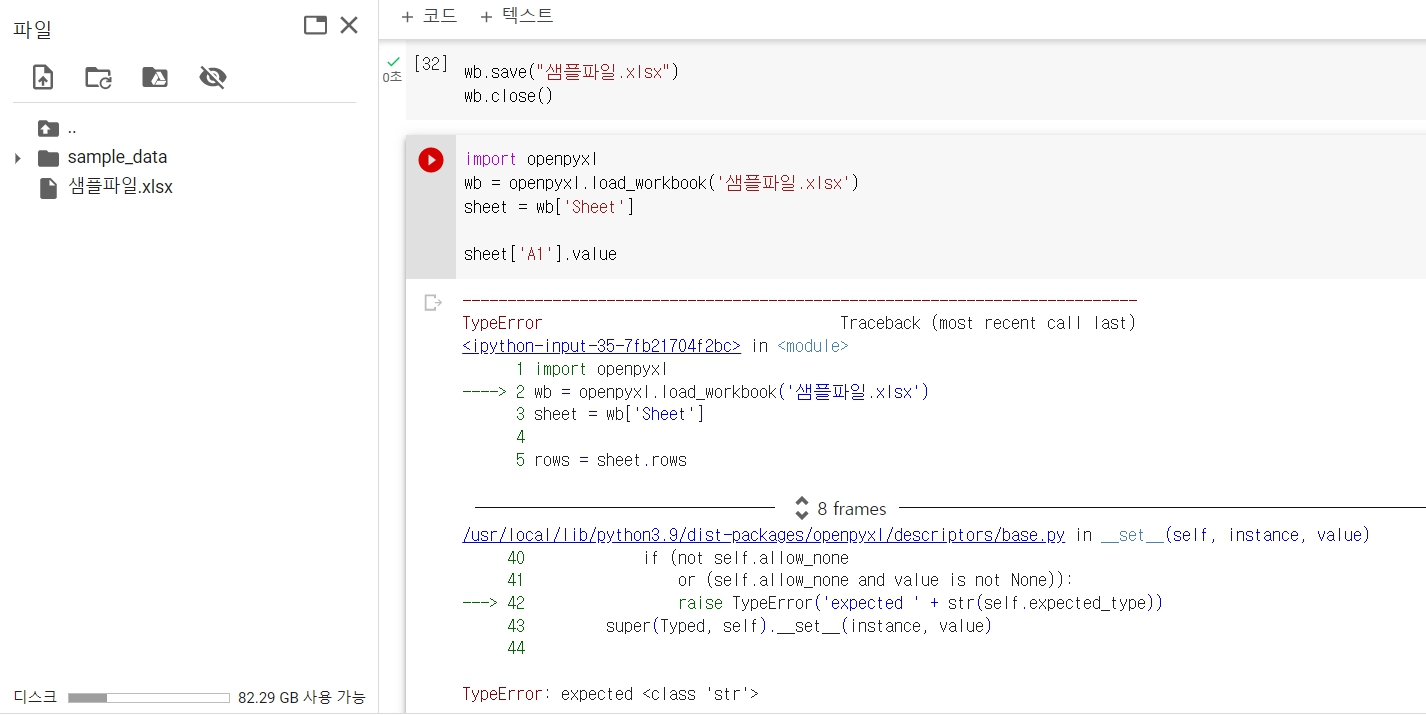The width and height of the screenshot is (1426, 715).
Task: Open the files panel in a new window
Action: point(315,26)
